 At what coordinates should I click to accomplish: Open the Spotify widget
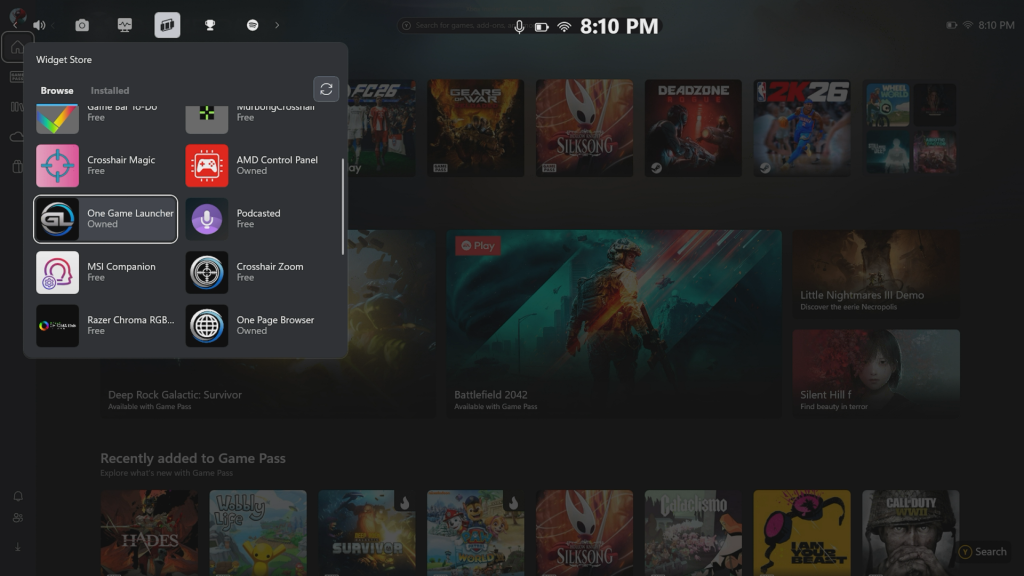[x=253, y=25]
